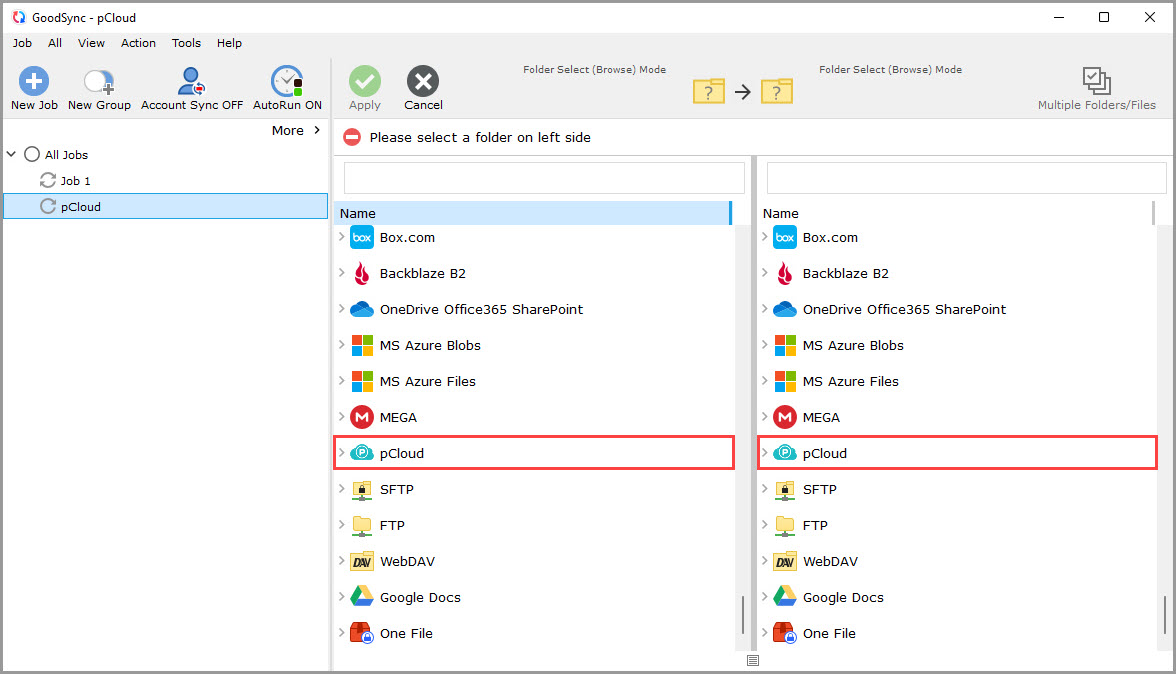
Task: Click MEGA icon in left pane
Action: click(362, 418)
